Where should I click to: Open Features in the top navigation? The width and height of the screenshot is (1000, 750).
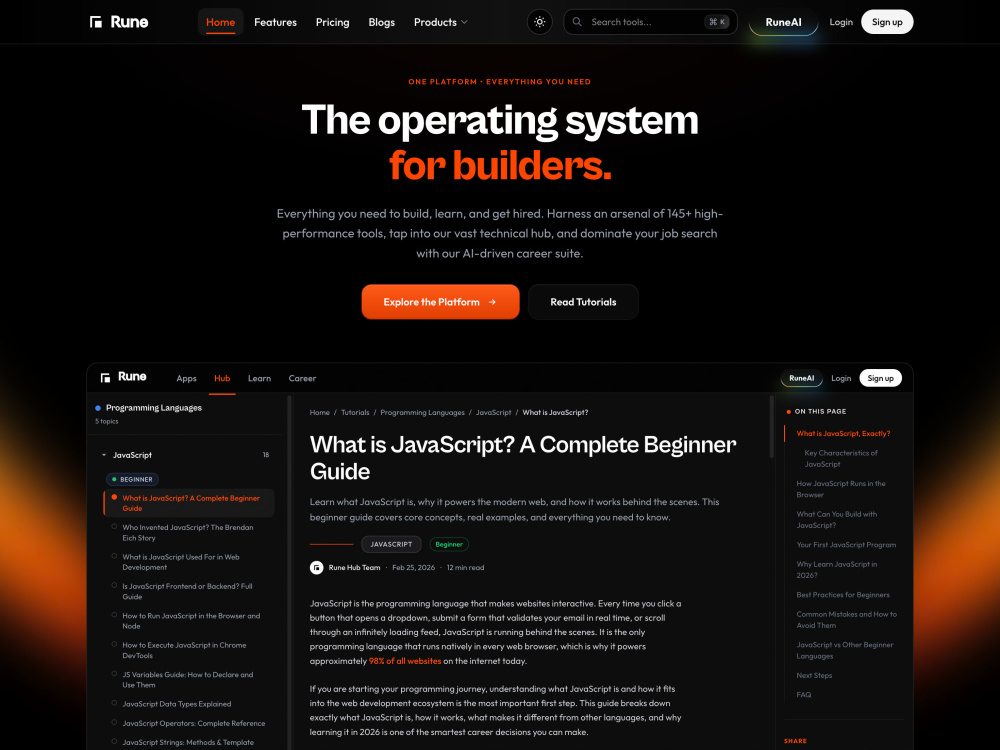[276, 22]
